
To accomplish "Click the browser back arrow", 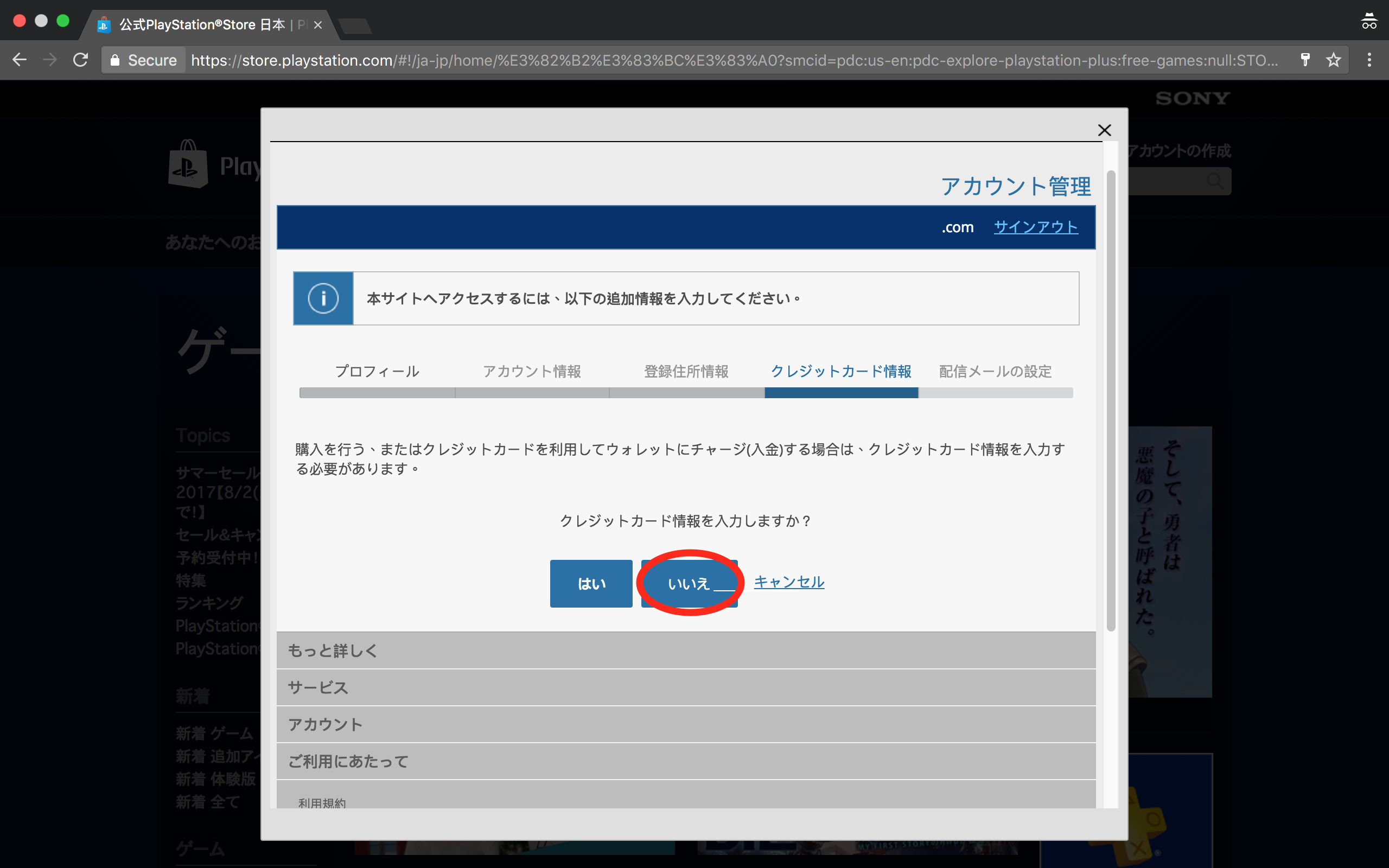I will [x=20, y=60].
